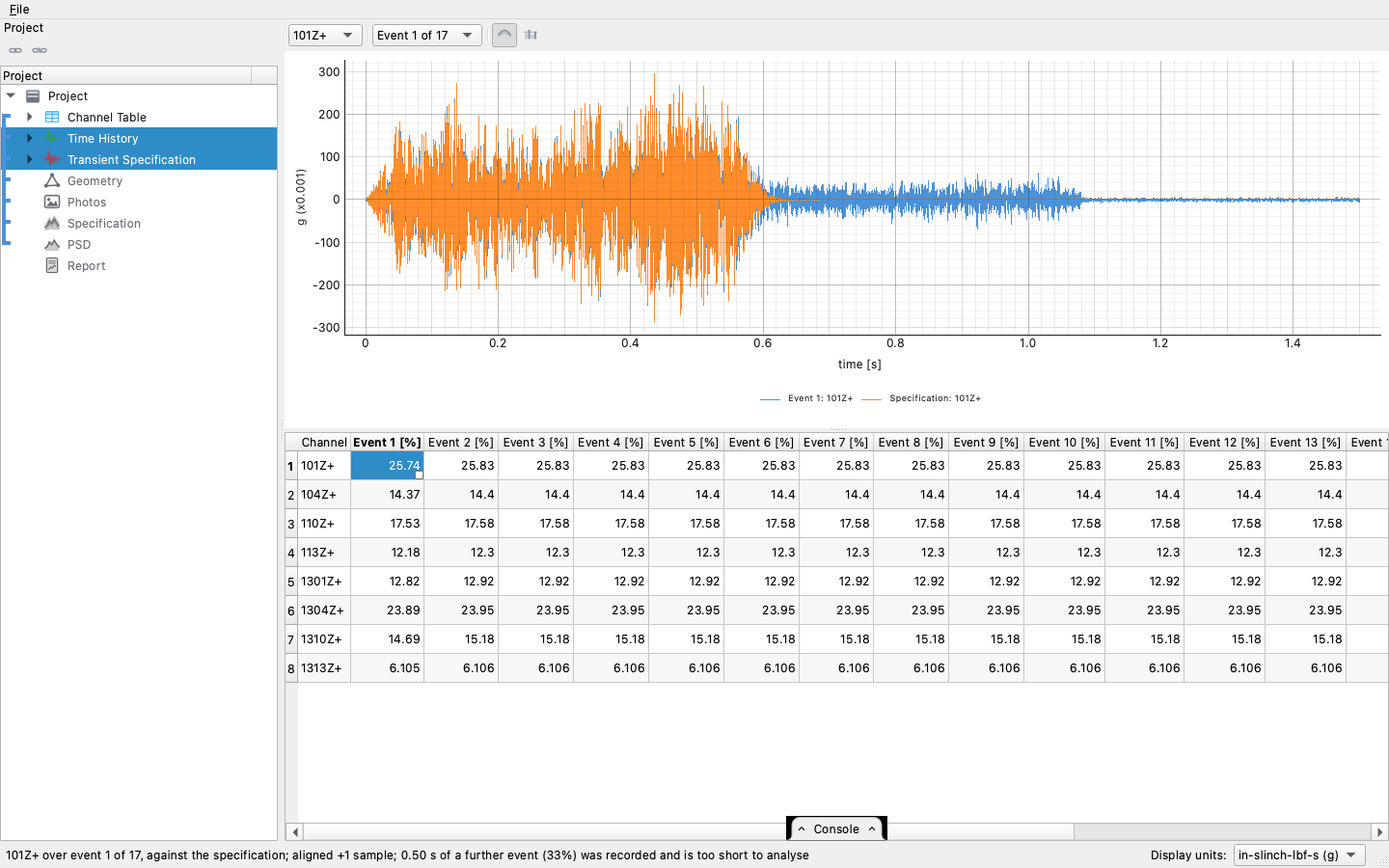1389x868 pixels.
Task: Expand the Time History node
Action: 30,138
